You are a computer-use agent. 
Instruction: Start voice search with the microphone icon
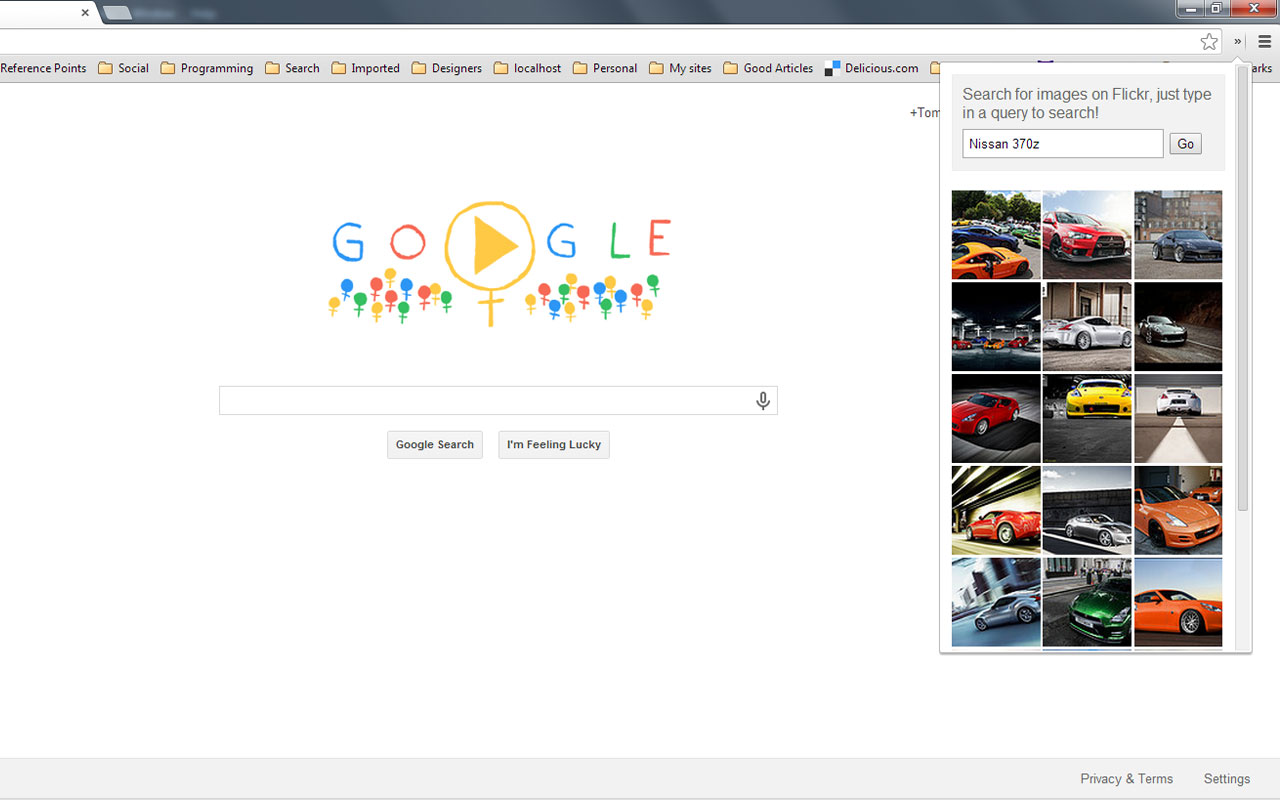coord(763,401)
